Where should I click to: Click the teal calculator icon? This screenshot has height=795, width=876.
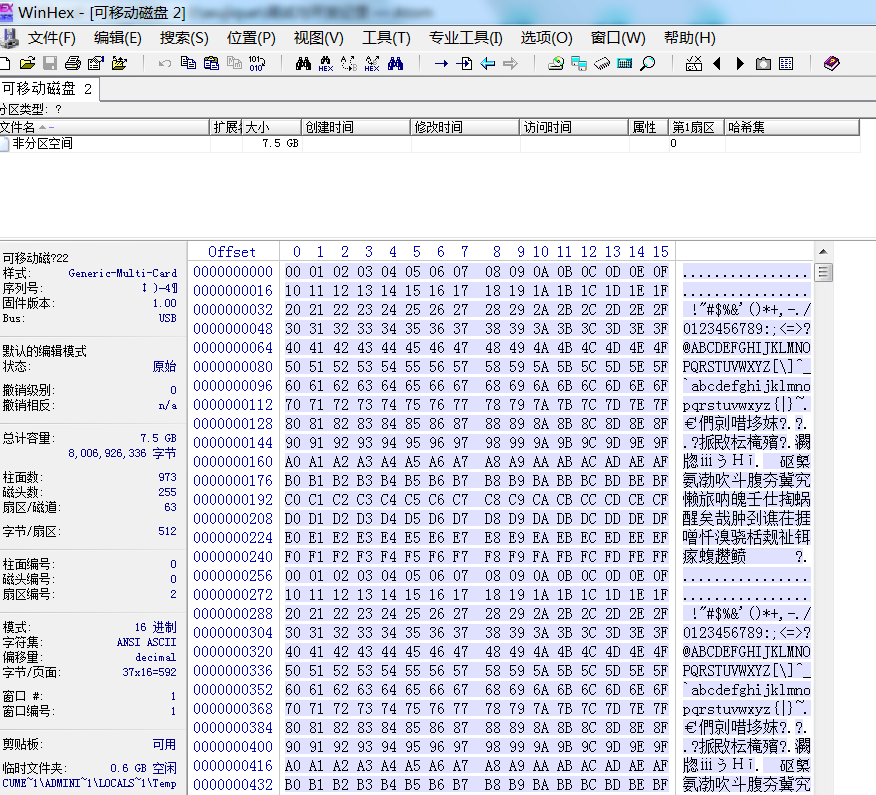coord(625,63)
